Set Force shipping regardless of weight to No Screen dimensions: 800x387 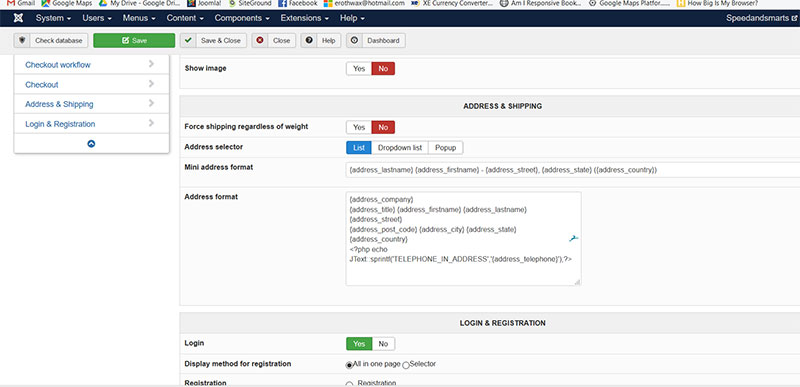(383, 127)
